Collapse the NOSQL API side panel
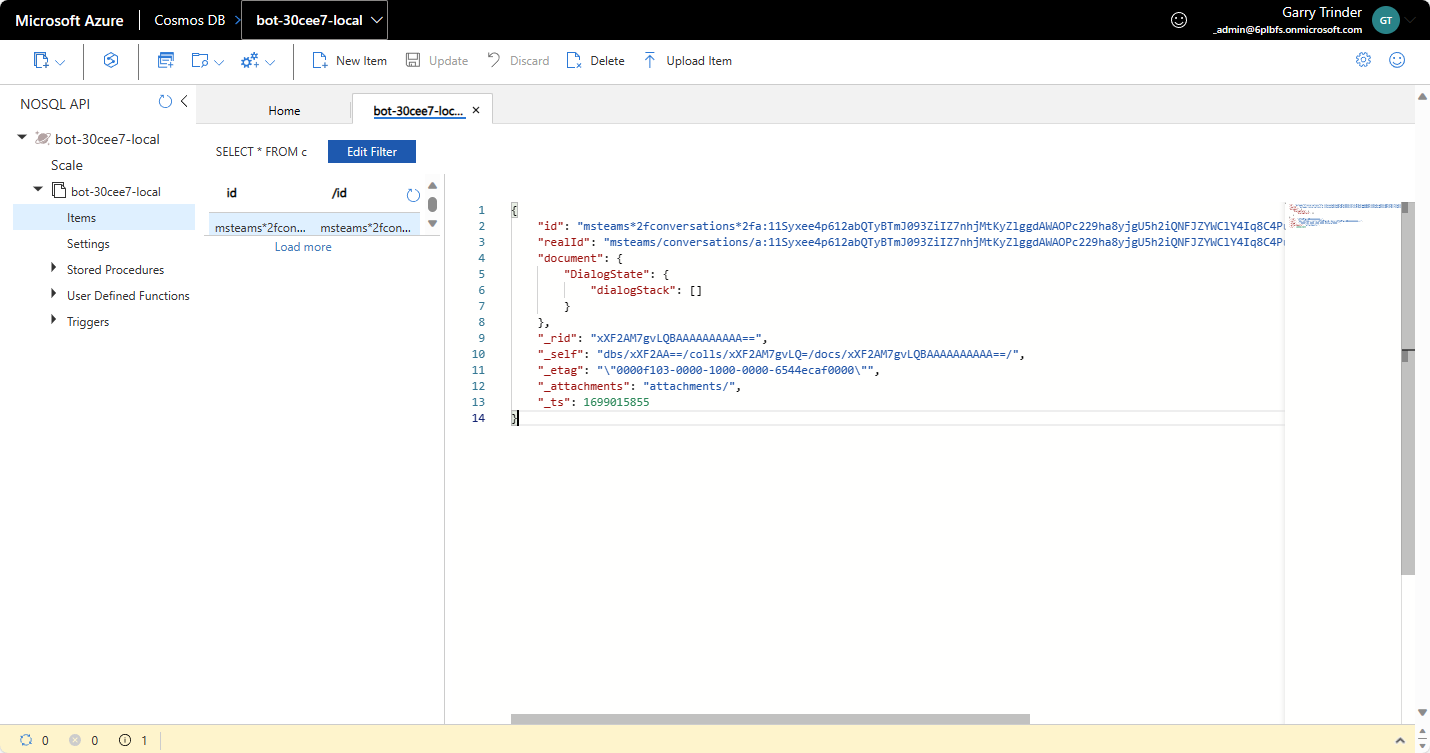The width and height of the screenshot is (1430, 753). pyautogui.click(x=184, y=102)
